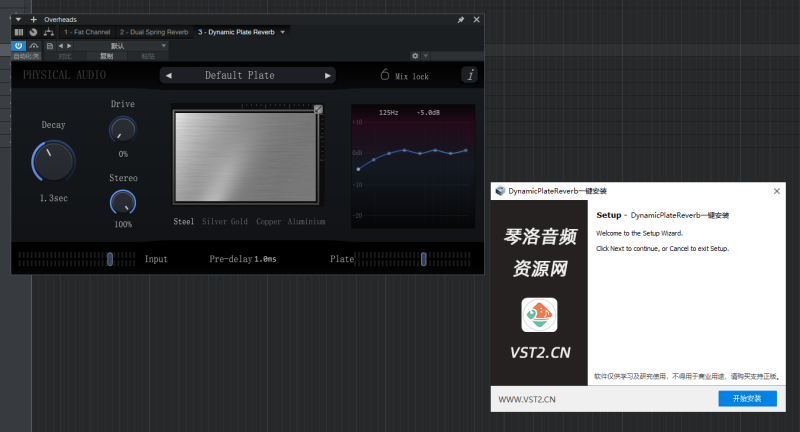
Task: Toggle the Mix lock padlock
Action: coord(385,74)
